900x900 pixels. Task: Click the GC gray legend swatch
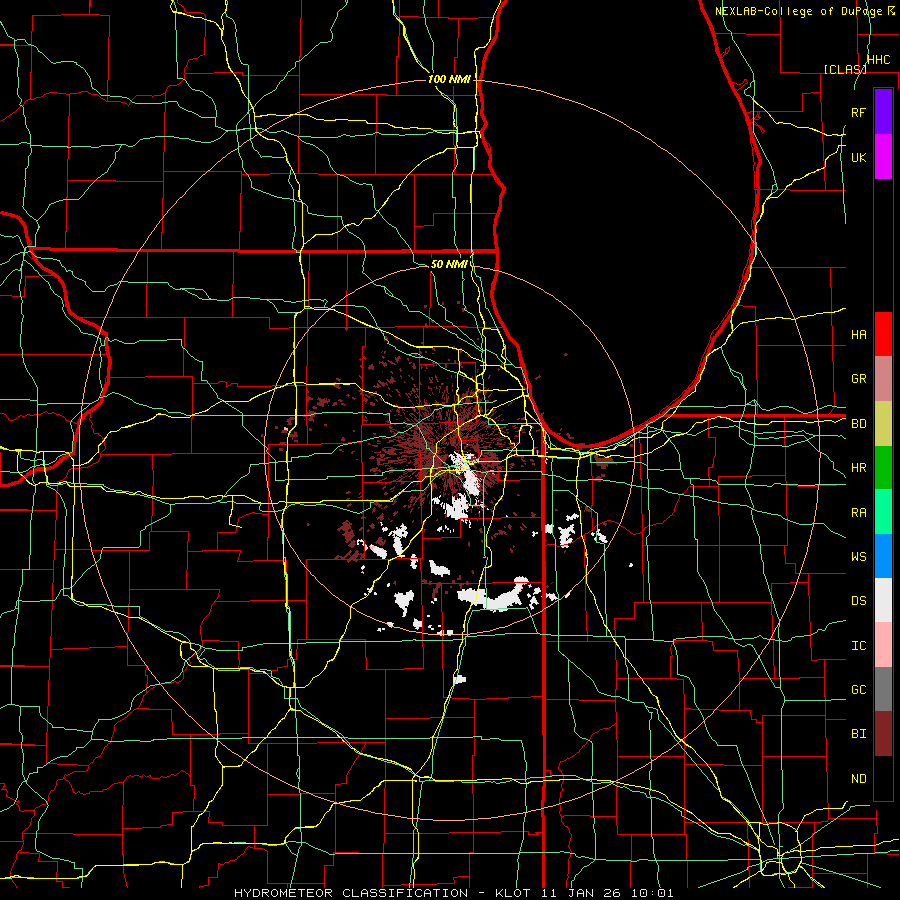pyautogui.click(x=883, y=689)
